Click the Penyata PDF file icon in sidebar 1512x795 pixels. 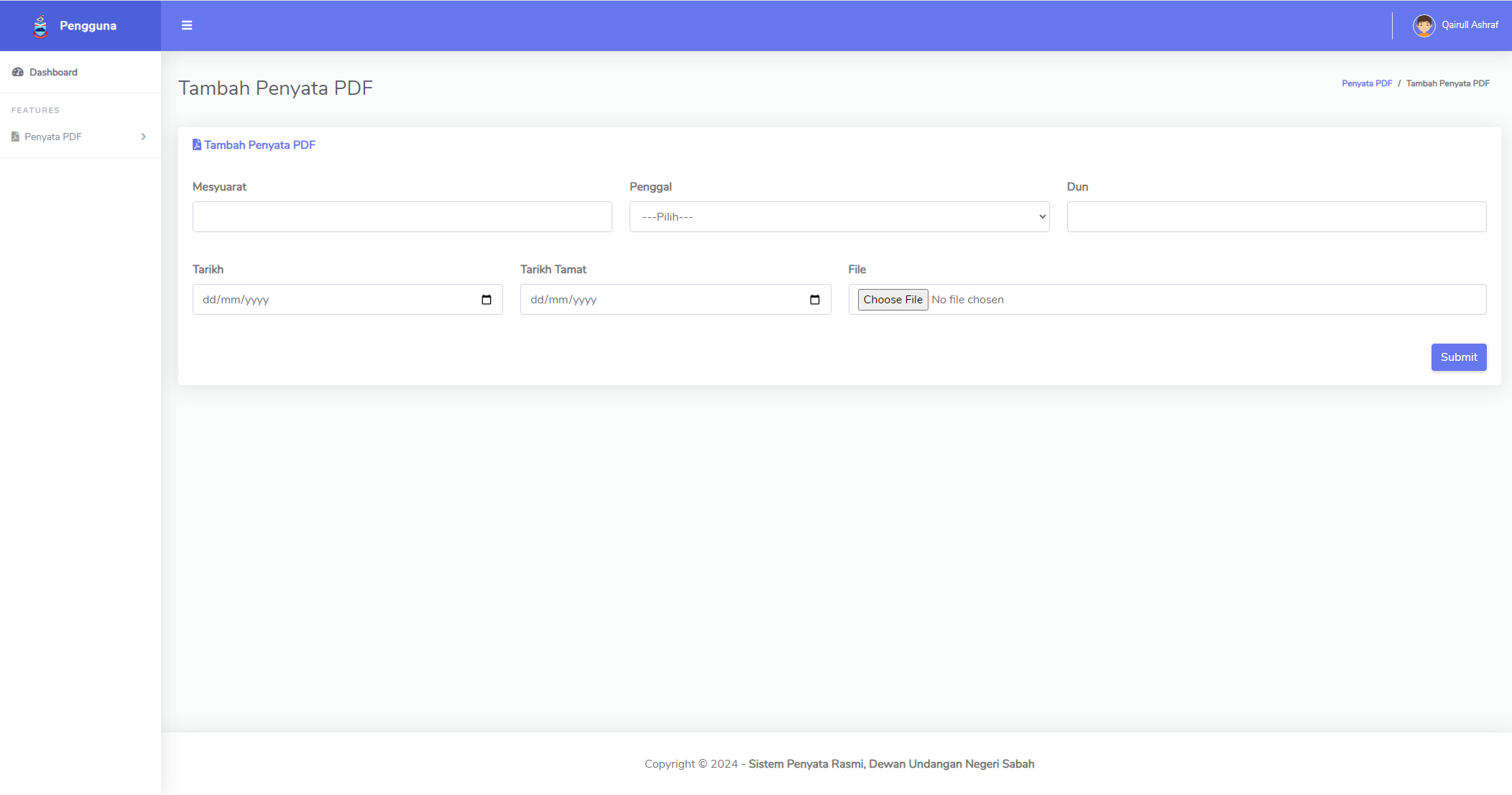[x=15, y=137]
